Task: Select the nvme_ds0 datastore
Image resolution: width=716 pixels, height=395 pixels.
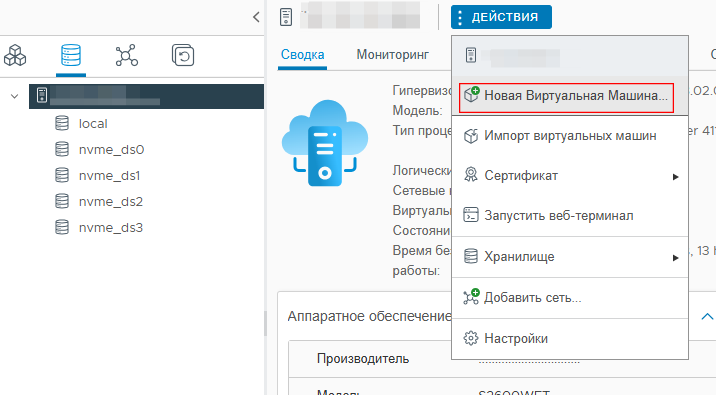Action: (111, 150)
